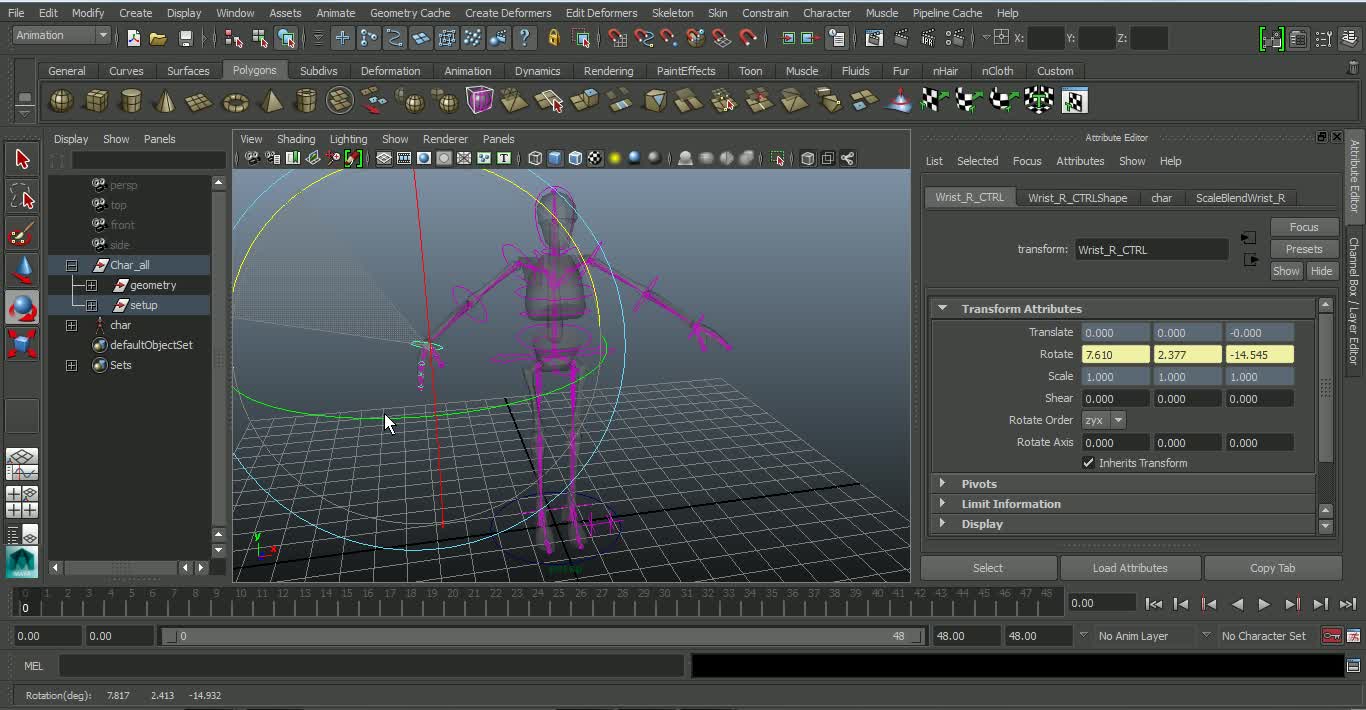The image size is (1366, 710).
Task: Open the Skeleton menu
Action: (672, 13)
